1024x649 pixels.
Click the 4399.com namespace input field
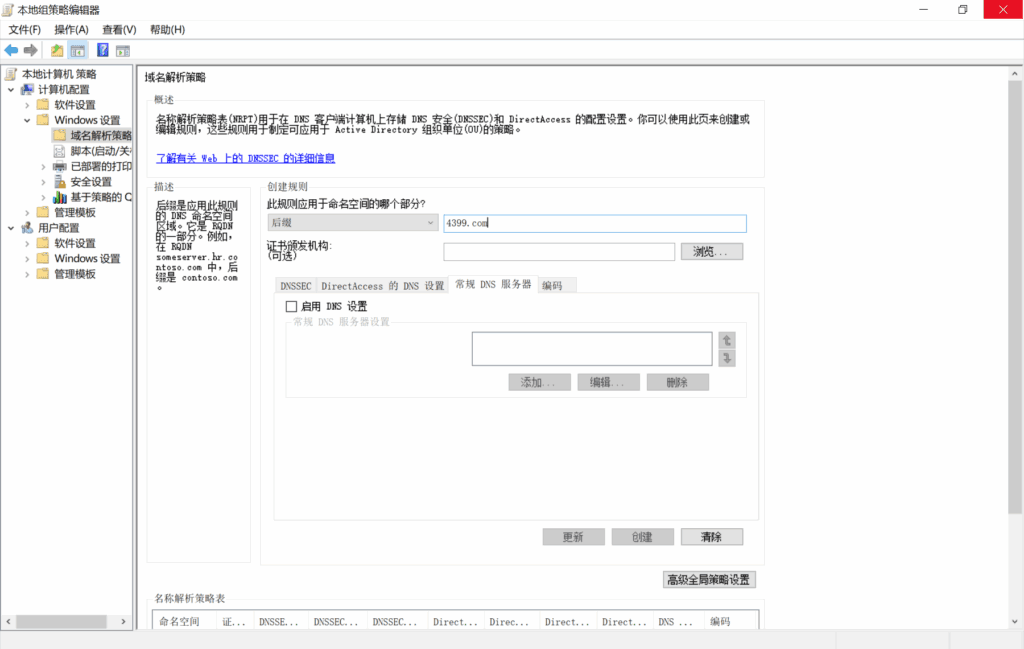pyautogui.click(x=594, y=224)
